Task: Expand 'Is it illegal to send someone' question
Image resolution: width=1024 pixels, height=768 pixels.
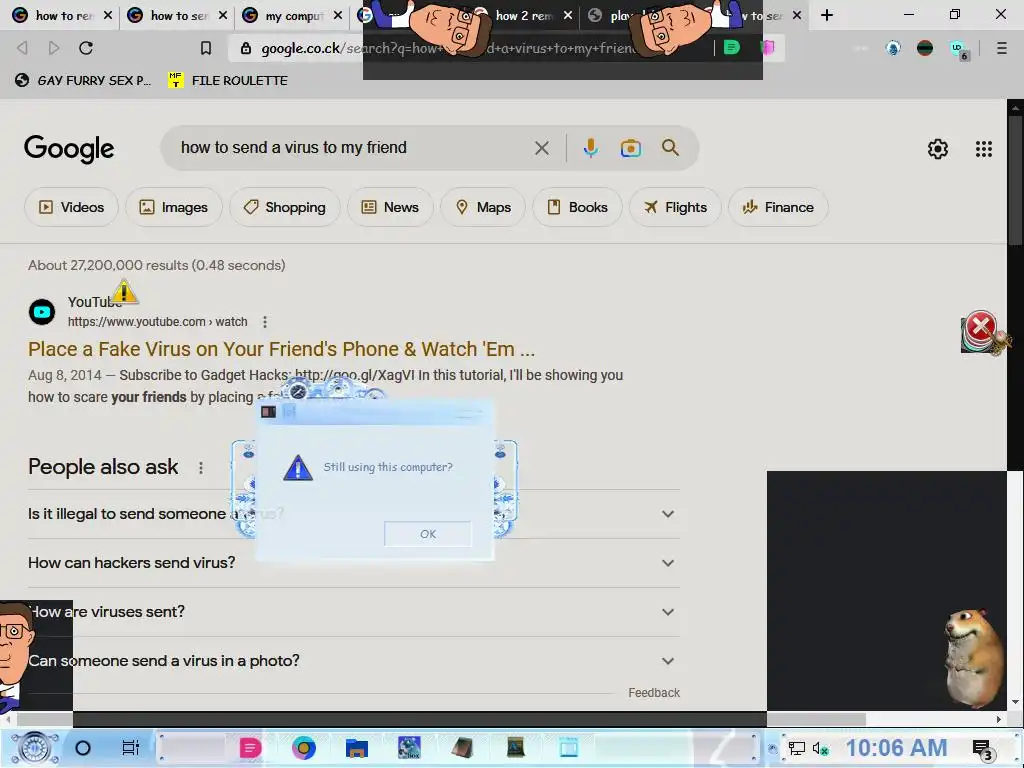Action: point(353,514)
